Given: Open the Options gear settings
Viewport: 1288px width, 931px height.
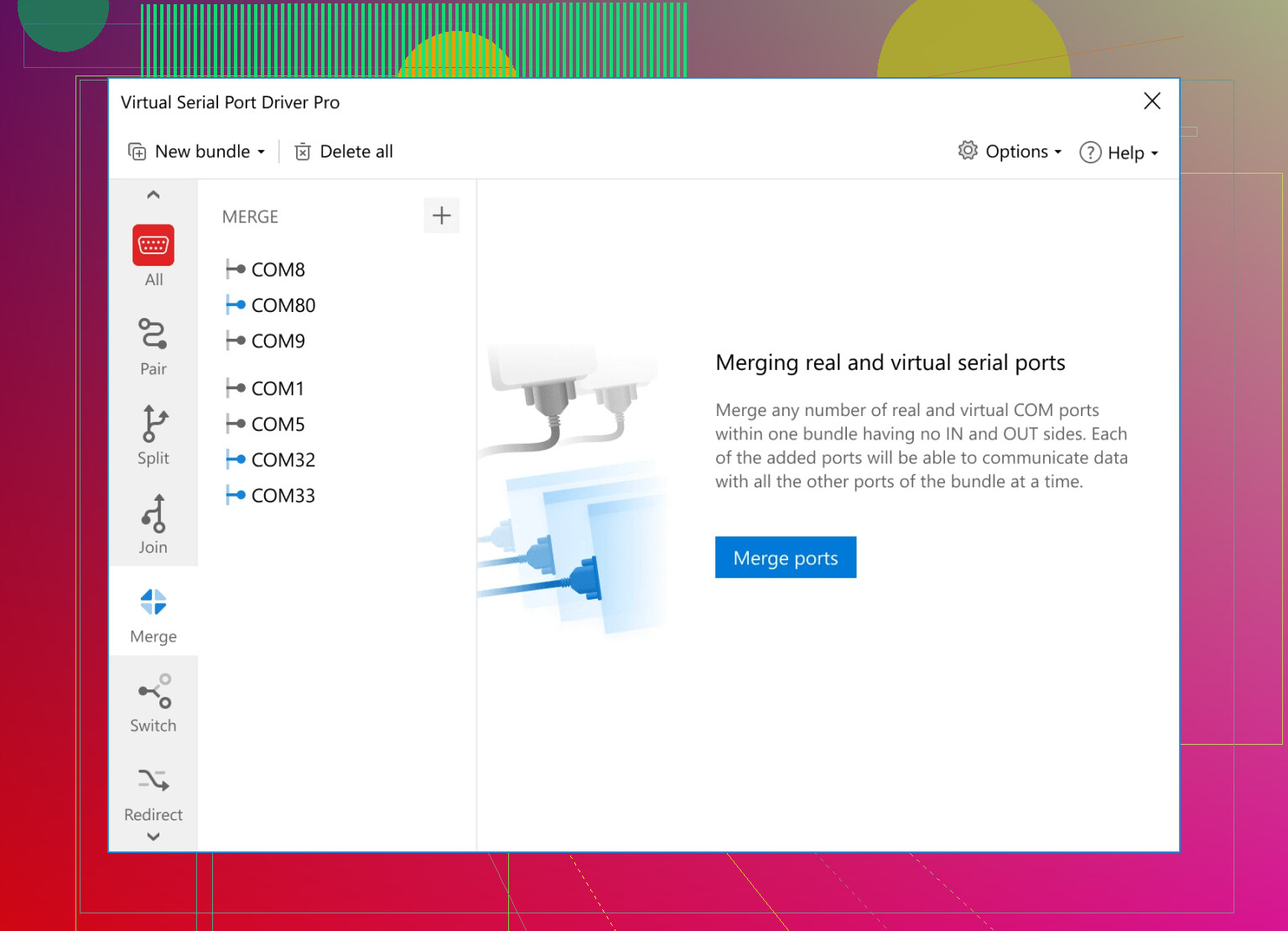Looking at the screenshot, I should (967, 151).
